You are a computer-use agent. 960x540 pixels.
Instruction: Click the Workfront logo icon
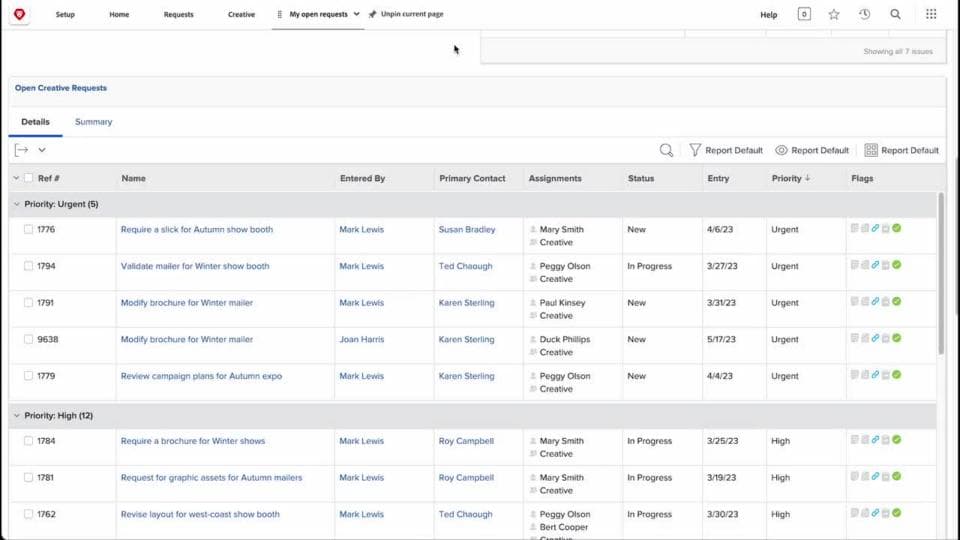click(20, 14)
